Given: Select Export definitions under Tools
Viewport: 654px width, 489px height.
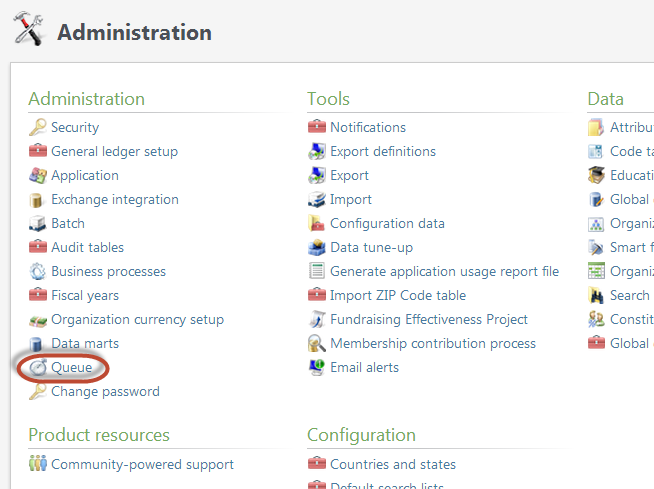Looking at the screenshot, I should [382, 151].
